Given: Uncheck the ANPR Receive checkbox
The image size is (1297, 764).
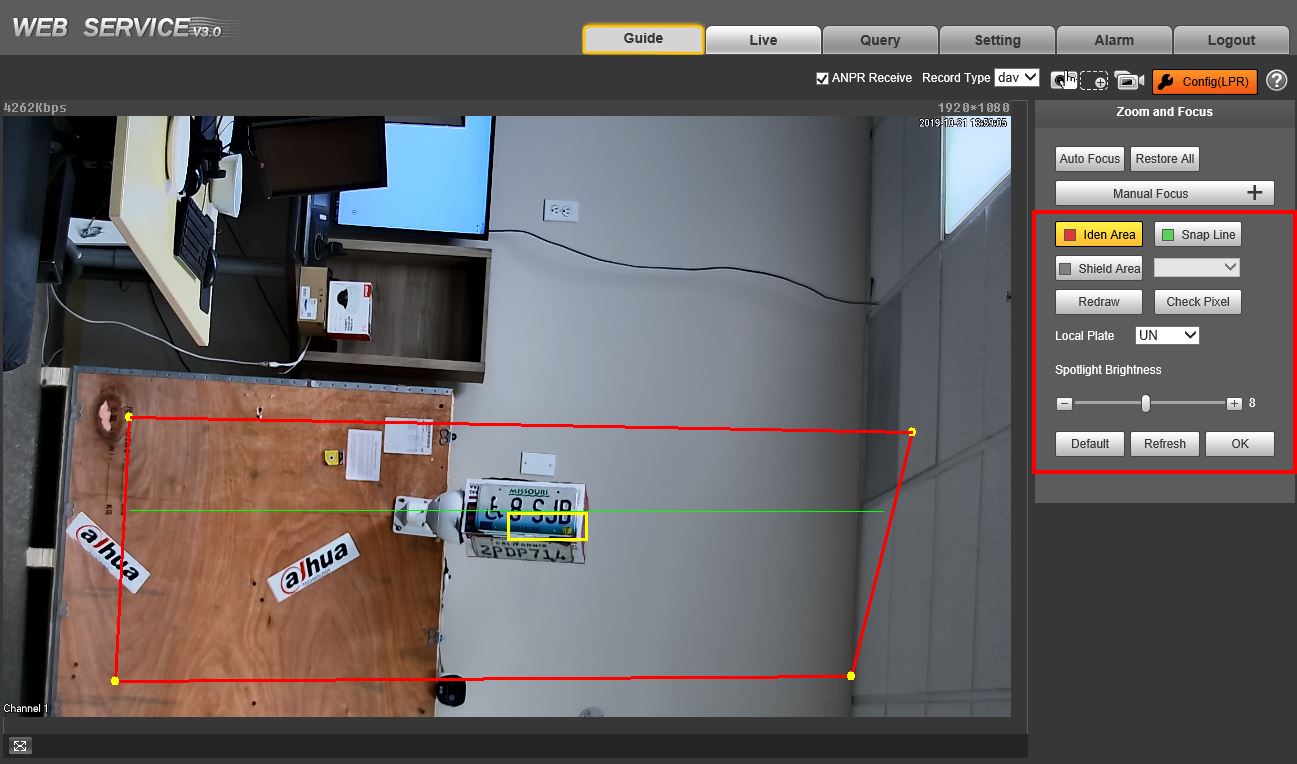Looking at the screenshot, I should point(822,78).
